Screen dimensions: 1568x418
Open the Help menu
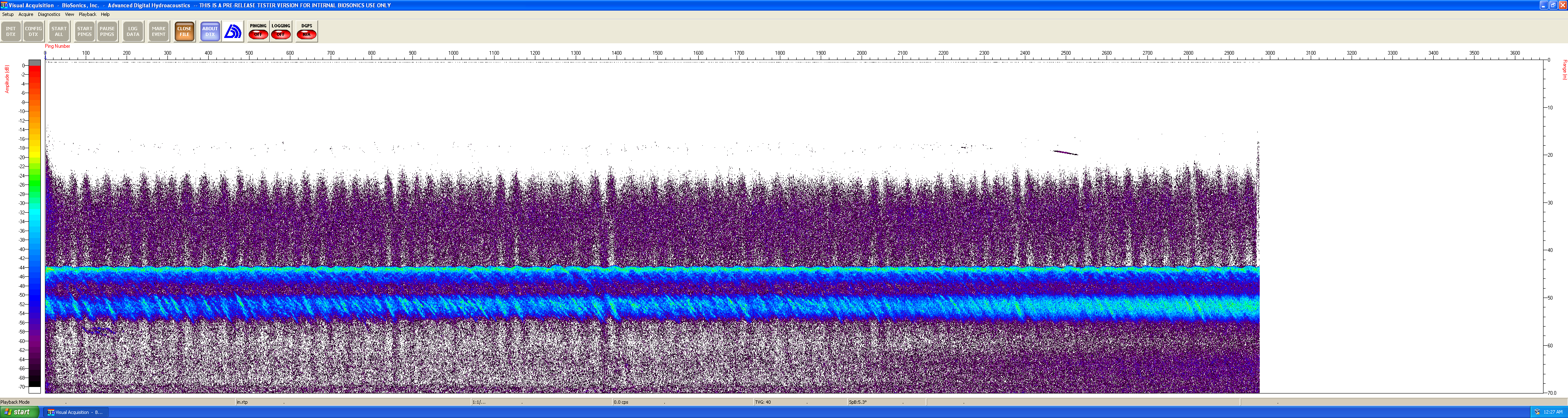105,15
